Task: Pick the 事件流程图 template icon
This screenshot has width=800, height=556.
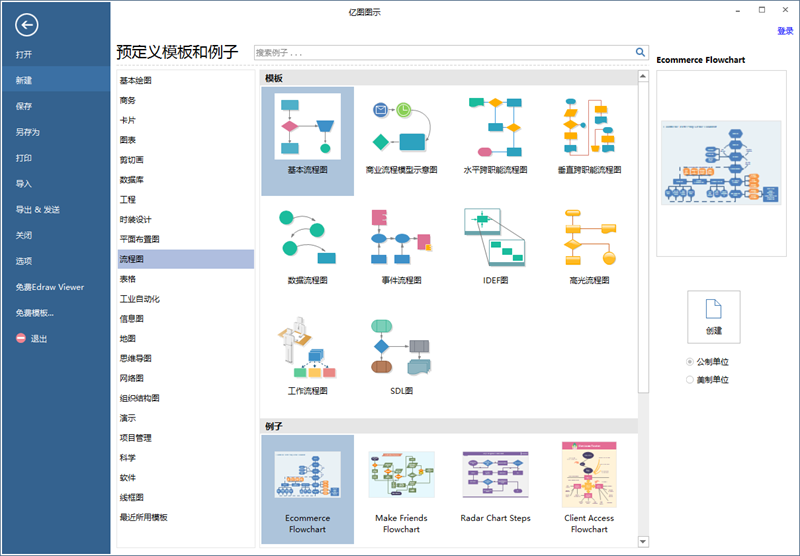Action: point(402,237)
